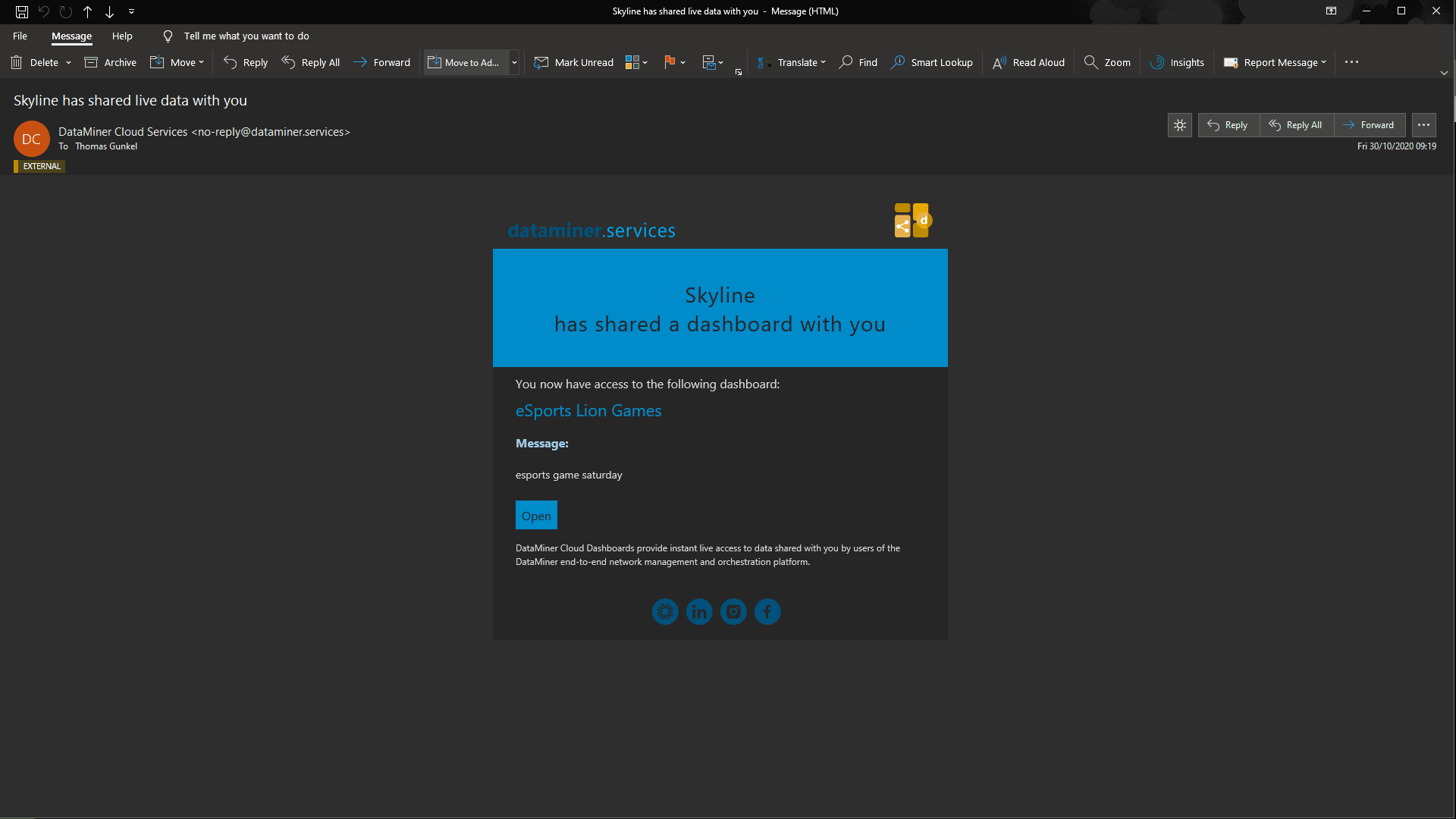Expand the Quick Steps gallery arrow
This screenshot has height=819, width=1456.
[x=514, y=62]
